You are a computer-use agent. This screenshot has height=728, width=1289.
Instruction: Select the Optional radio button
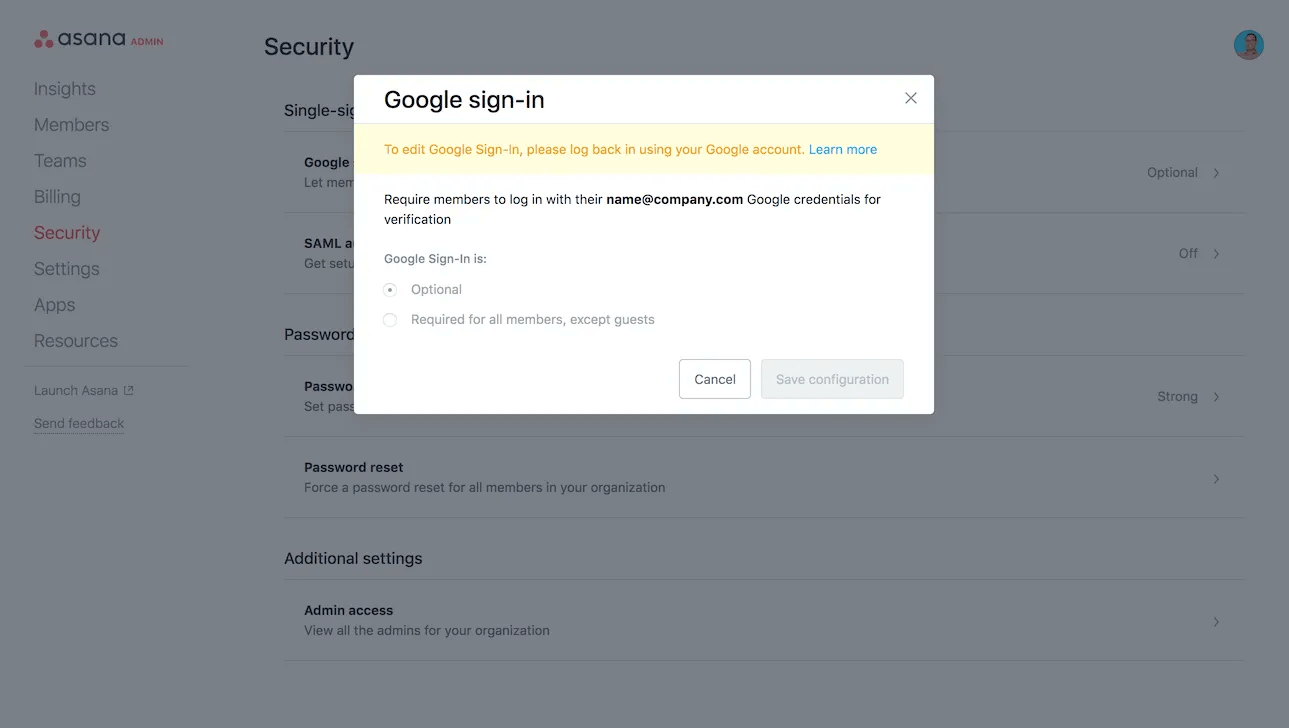tap(389, 289)
